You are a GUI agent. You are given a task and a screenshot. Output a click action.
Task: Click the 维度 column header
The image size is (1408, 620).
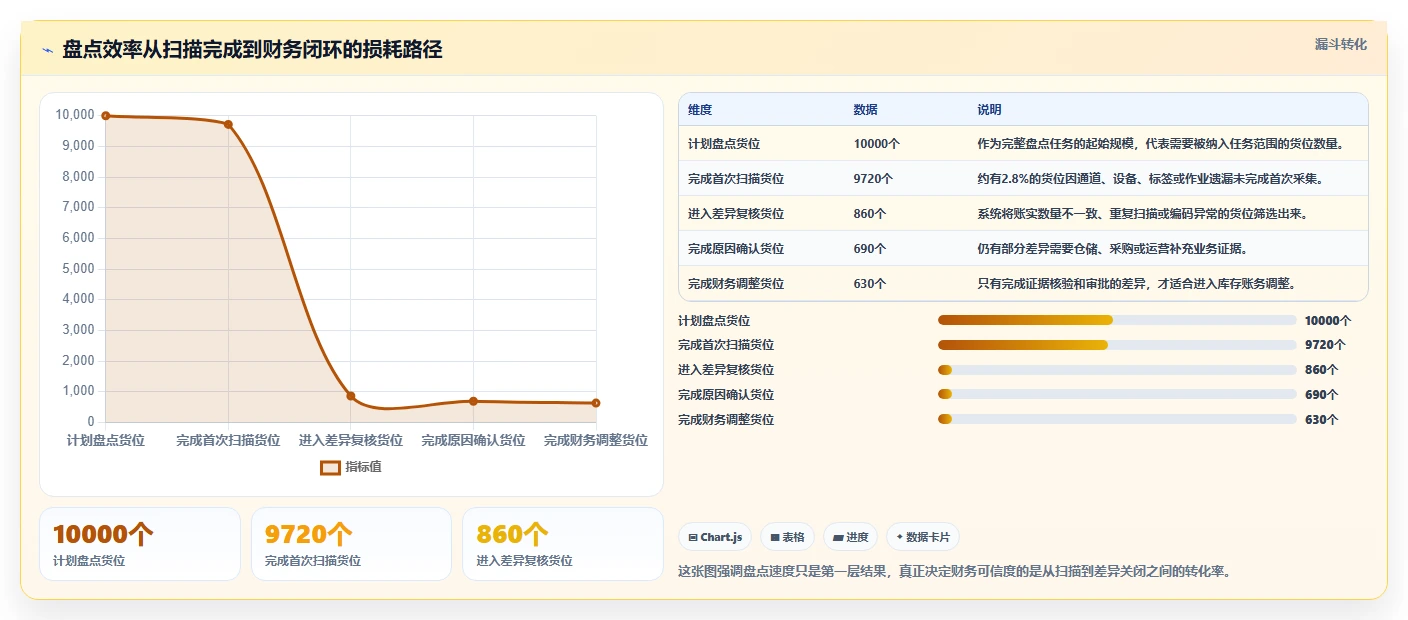(x=700, y=110)
